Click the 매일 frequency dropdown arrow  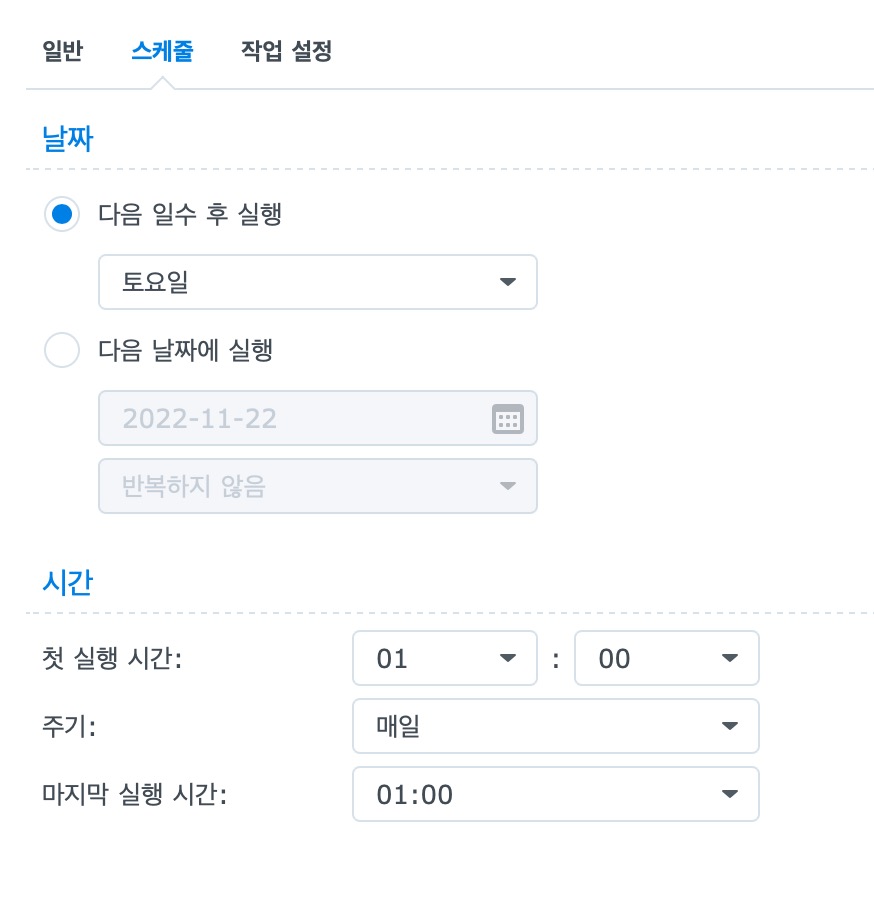[729, 726]
